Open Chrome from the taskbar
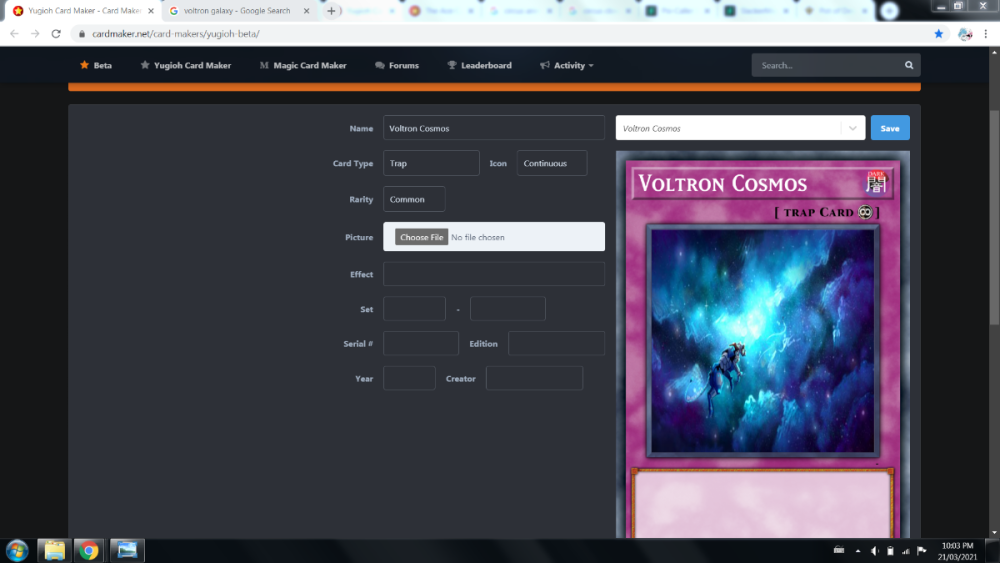 coord(89,550)
